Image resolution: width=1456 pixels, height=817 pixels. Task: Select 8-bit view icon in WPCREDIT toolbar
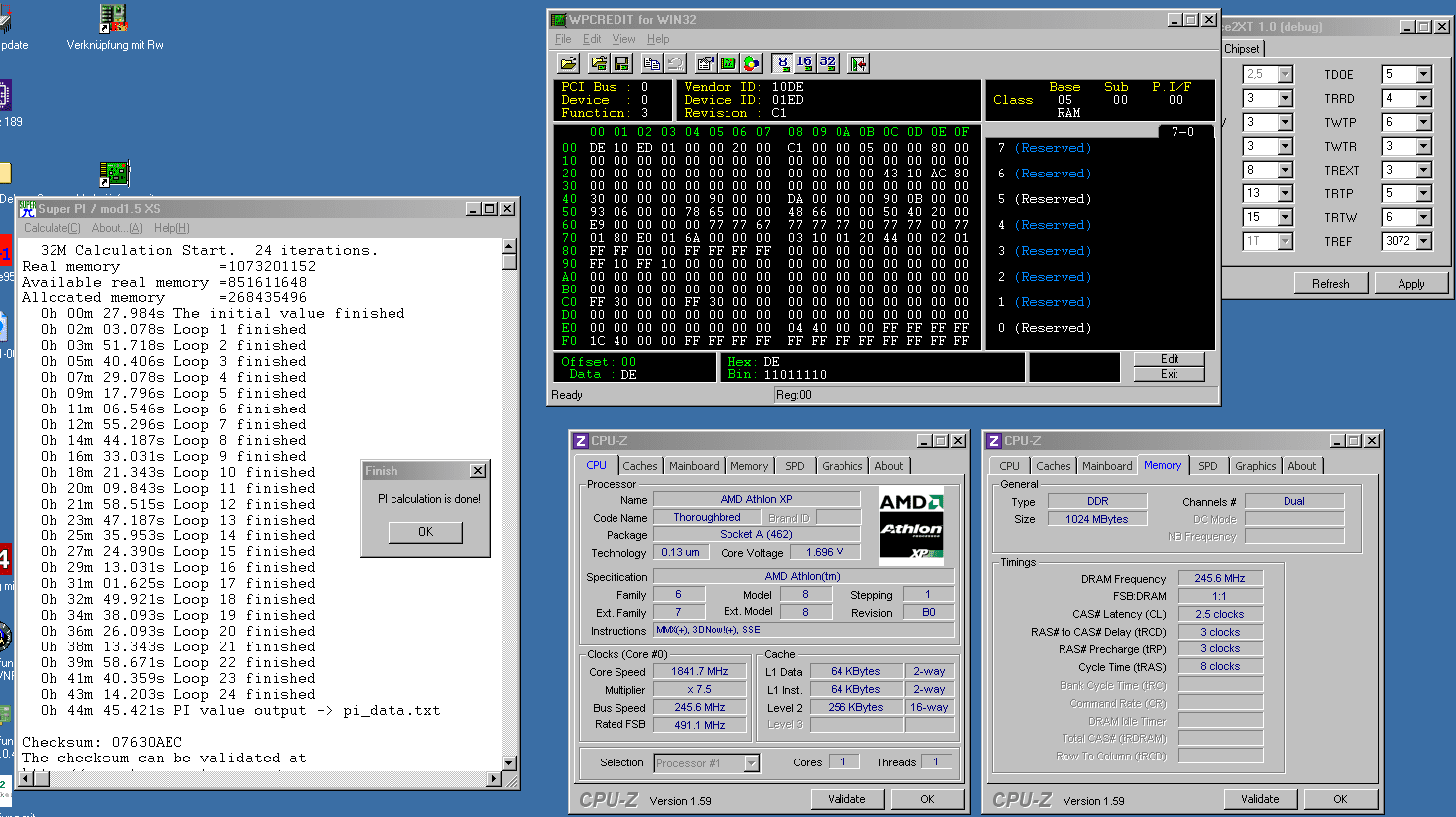point(782,63)
